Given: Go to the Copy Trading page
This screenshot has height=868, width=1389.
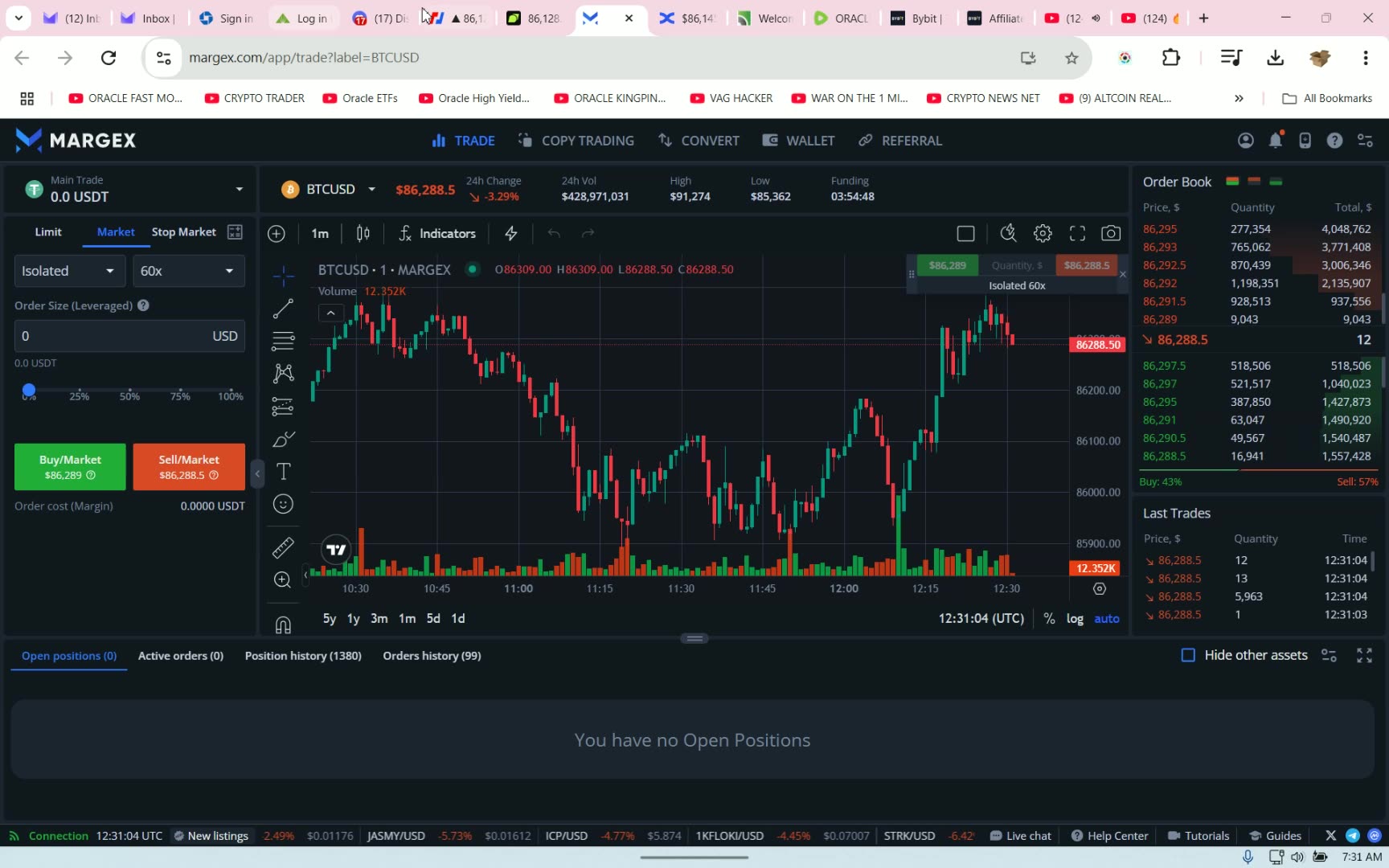Looking at the screenshot, I should [x=576, y=141].
